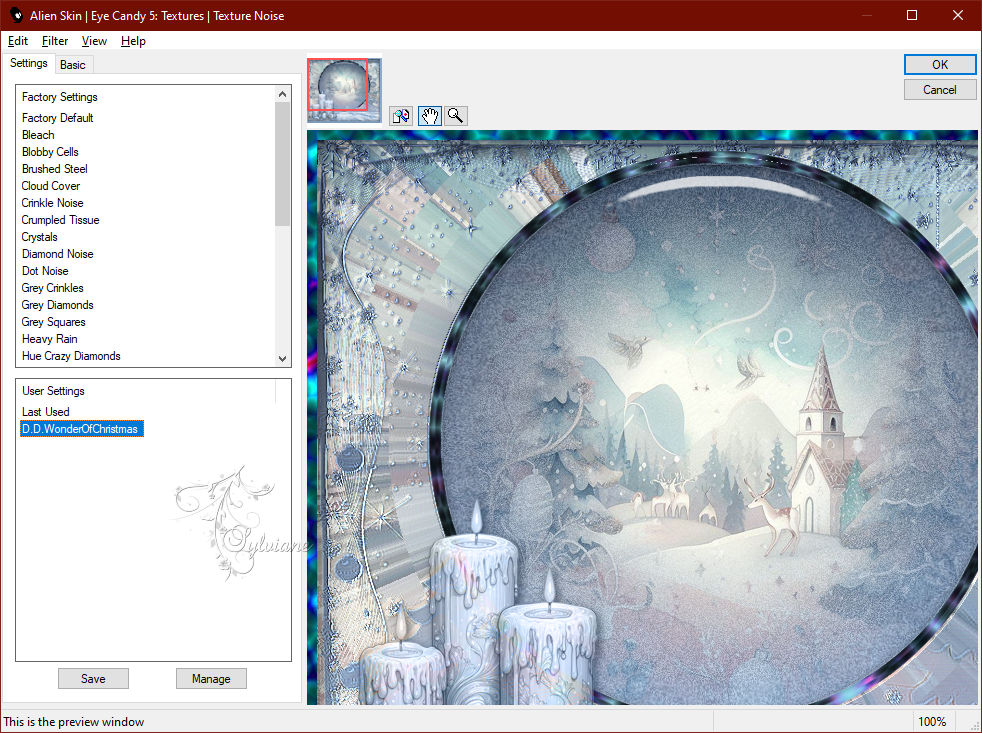Image resolution: width=982 pixels, height=733 pixels.
Task: Select the Grey Crinkles preset
Action: (53, 288)
